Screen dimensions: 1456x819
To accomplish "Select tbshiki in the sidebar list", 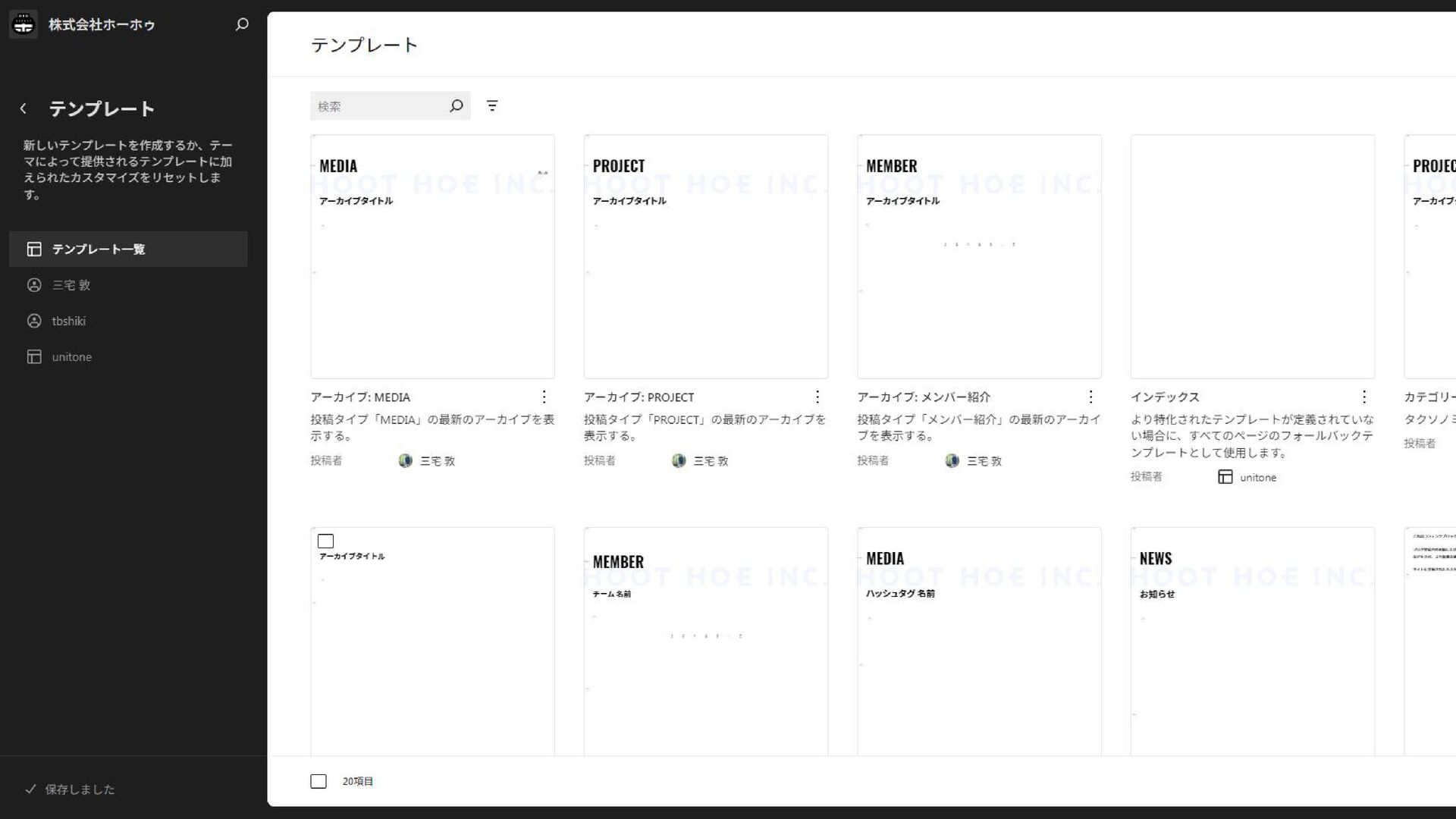I will point(68,321).
